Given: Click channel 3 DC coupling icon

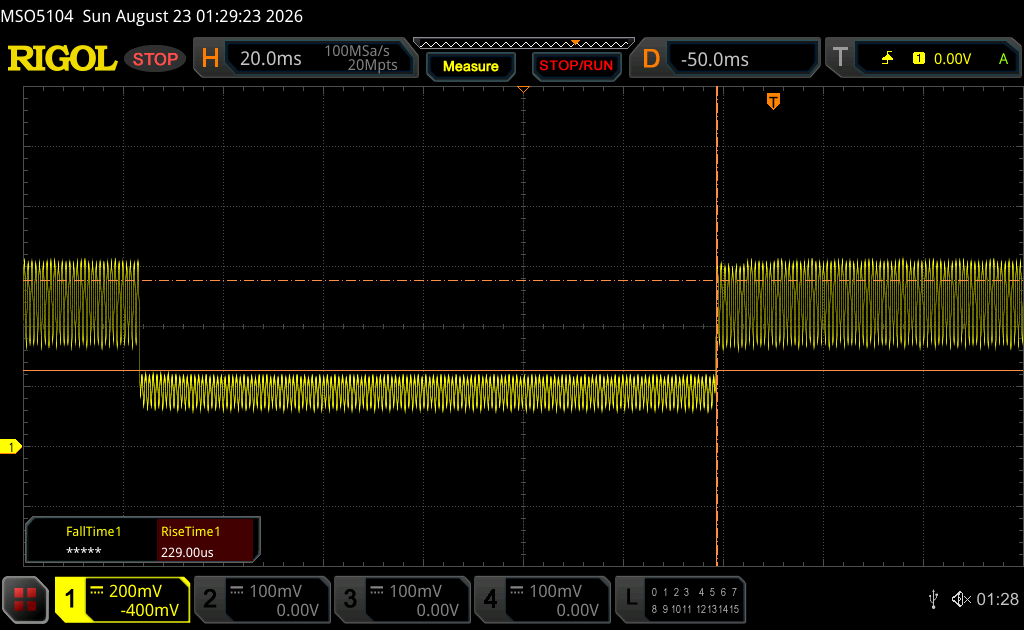Looking at the screenshot, I should click(x=377, y=591).
